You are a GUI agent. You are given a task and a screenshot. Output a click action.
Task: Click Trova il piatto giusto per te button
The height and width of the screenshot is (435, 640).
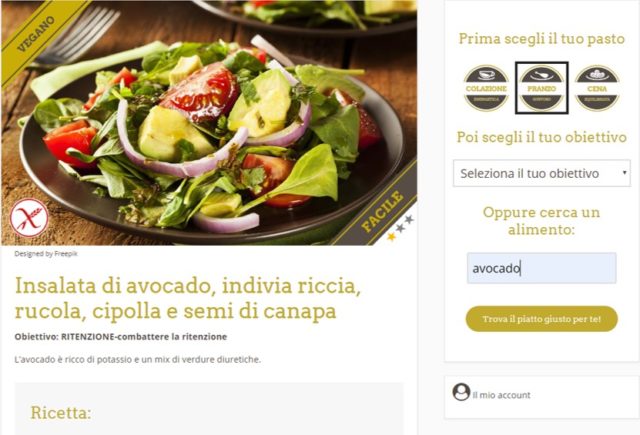[542, 319]
